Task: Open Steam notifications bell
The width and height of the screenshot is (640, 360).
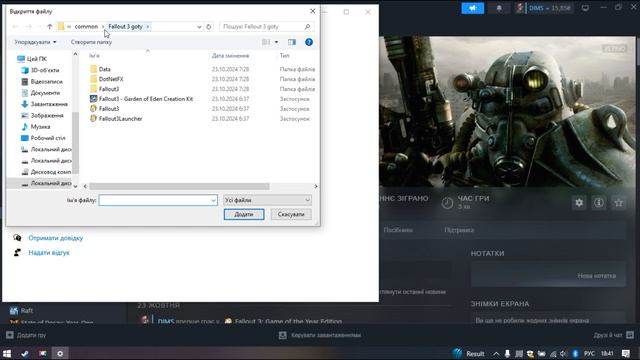Action: 499,8
